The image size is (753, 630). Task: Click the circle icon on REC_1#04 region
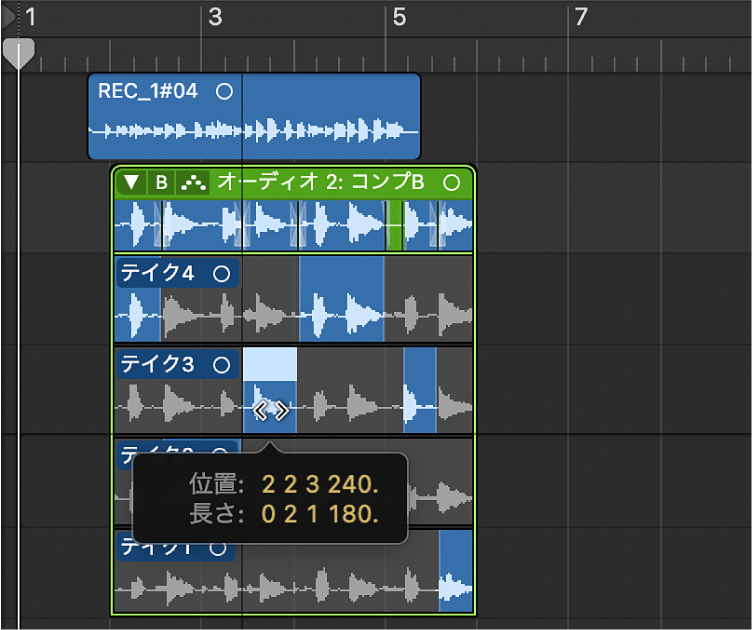tap(224, 91)
